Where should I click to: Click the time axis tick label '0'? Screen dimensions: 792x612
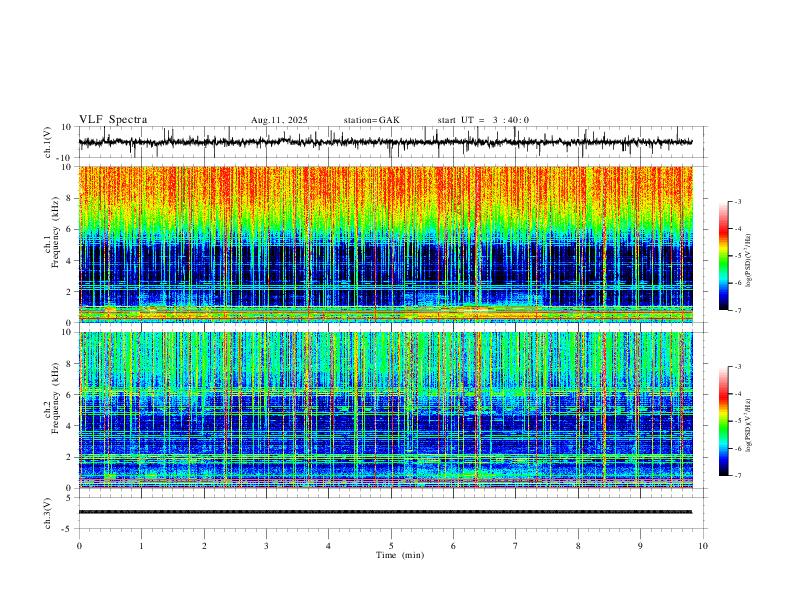pos(79,546)
